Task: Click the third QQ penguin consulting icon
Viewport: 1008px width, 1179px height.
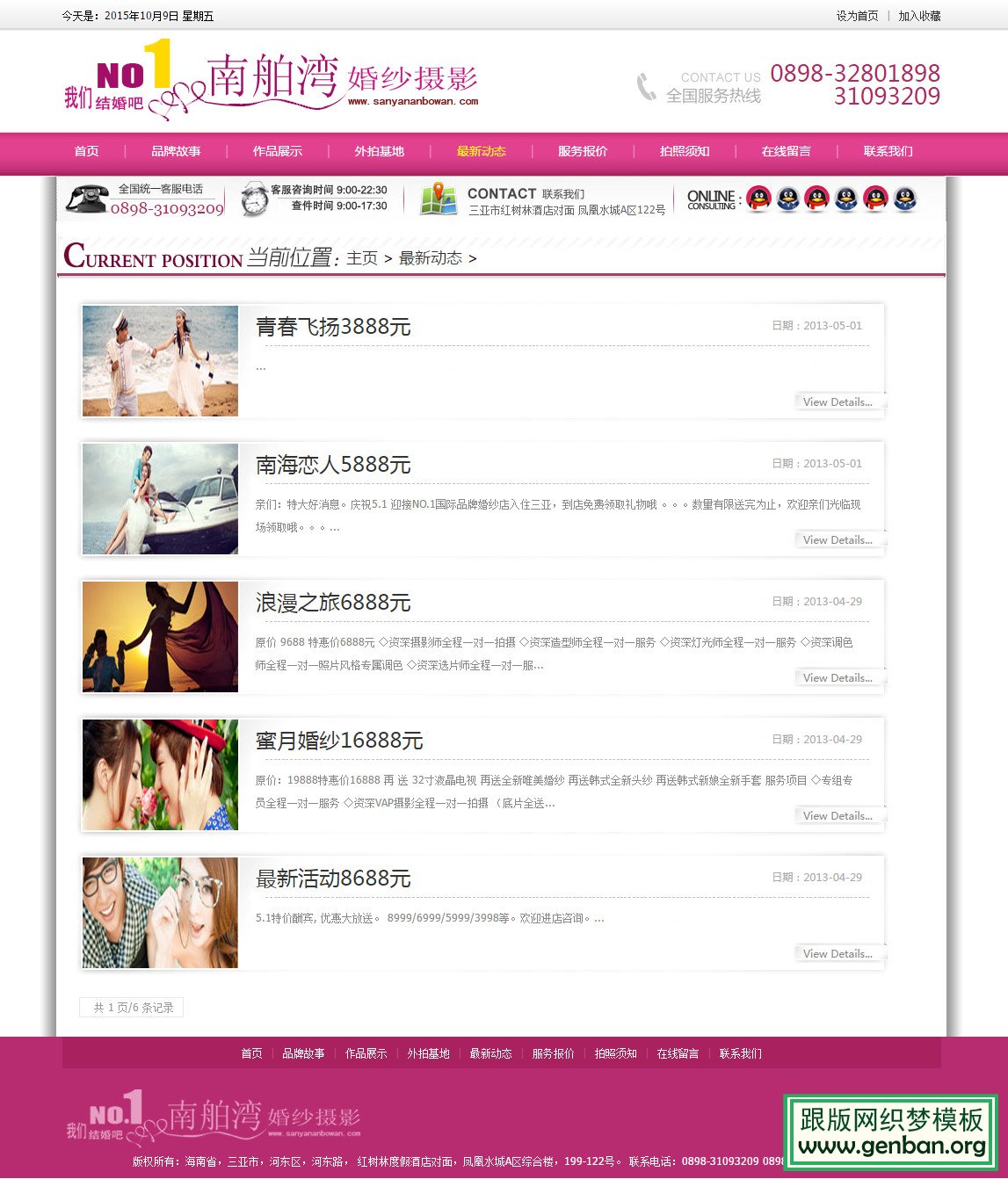Action: coord(816,199)
